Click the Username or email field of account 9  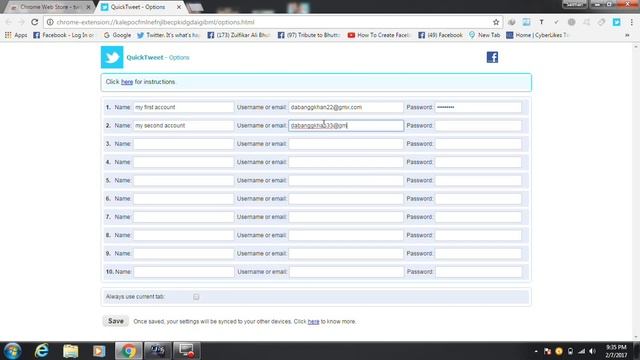(x=346, y=253)
